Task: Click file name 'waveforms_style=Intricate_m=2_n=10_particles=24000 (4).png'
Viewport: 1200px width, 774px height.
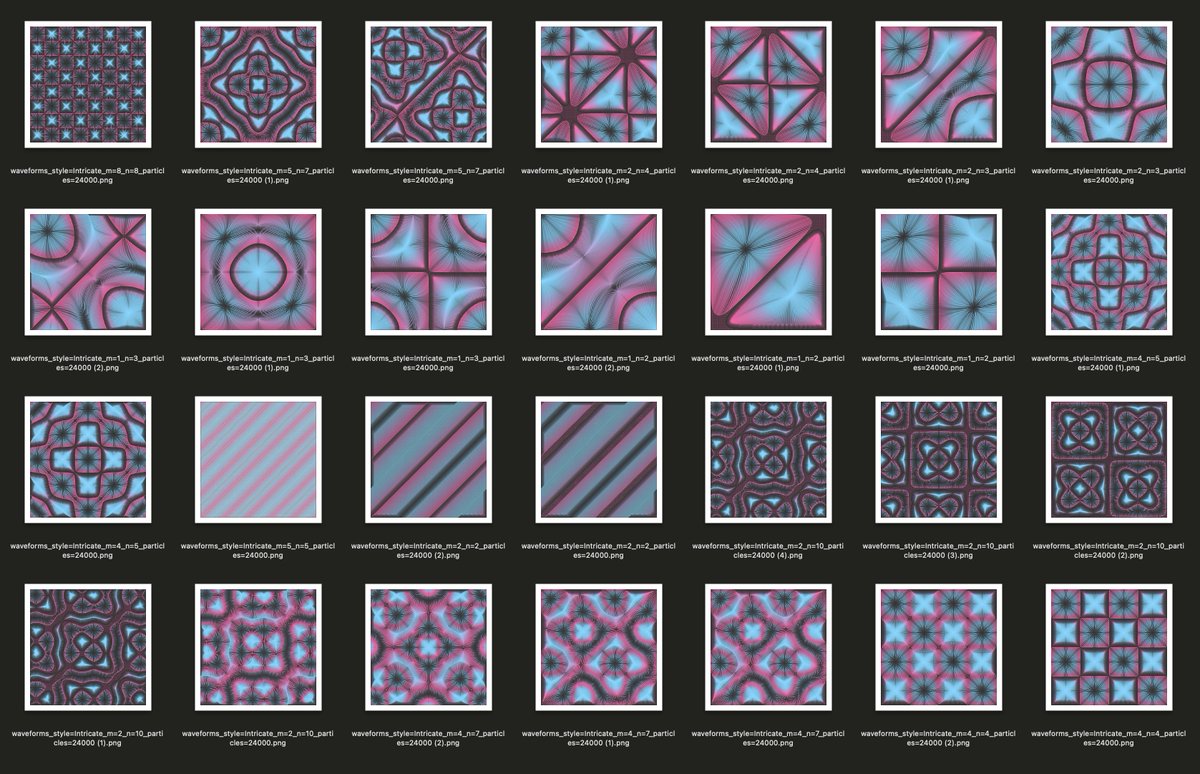Action: click(769, 550)
